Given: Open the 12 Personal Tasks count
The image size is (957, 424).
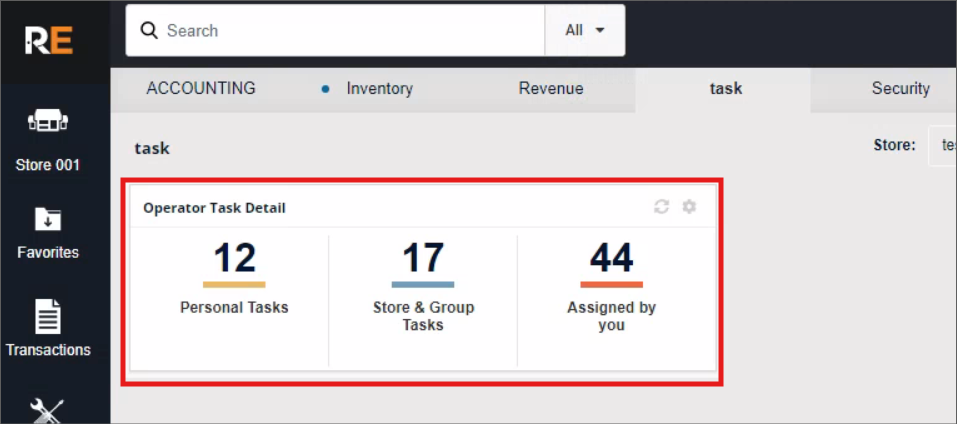Looking at the screenshot, I should [x=234, y=259].
